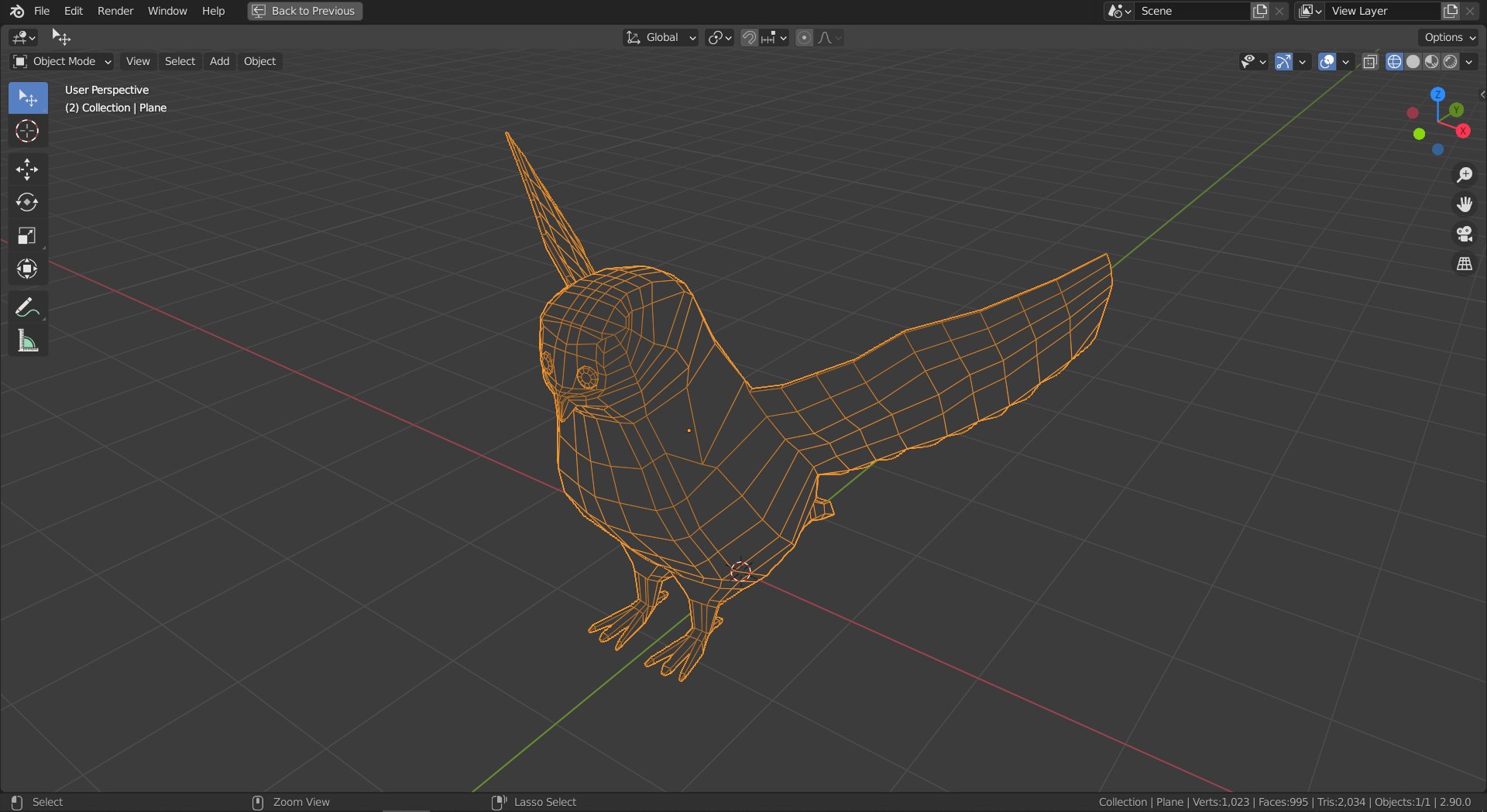Screen dimensions: 1487x812
Task: Select the Transform tool
Action: [28, 269]
